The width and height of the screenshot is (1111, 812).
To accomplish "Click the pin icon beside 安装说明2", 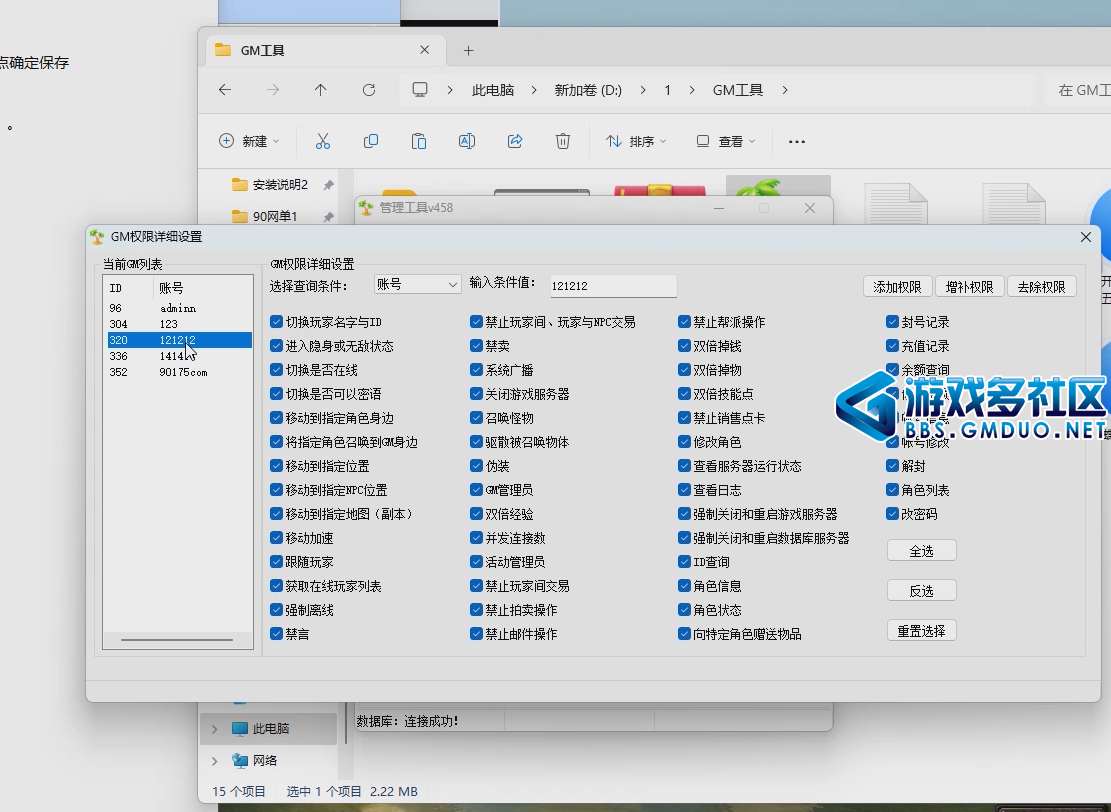I will pos(328,185).
